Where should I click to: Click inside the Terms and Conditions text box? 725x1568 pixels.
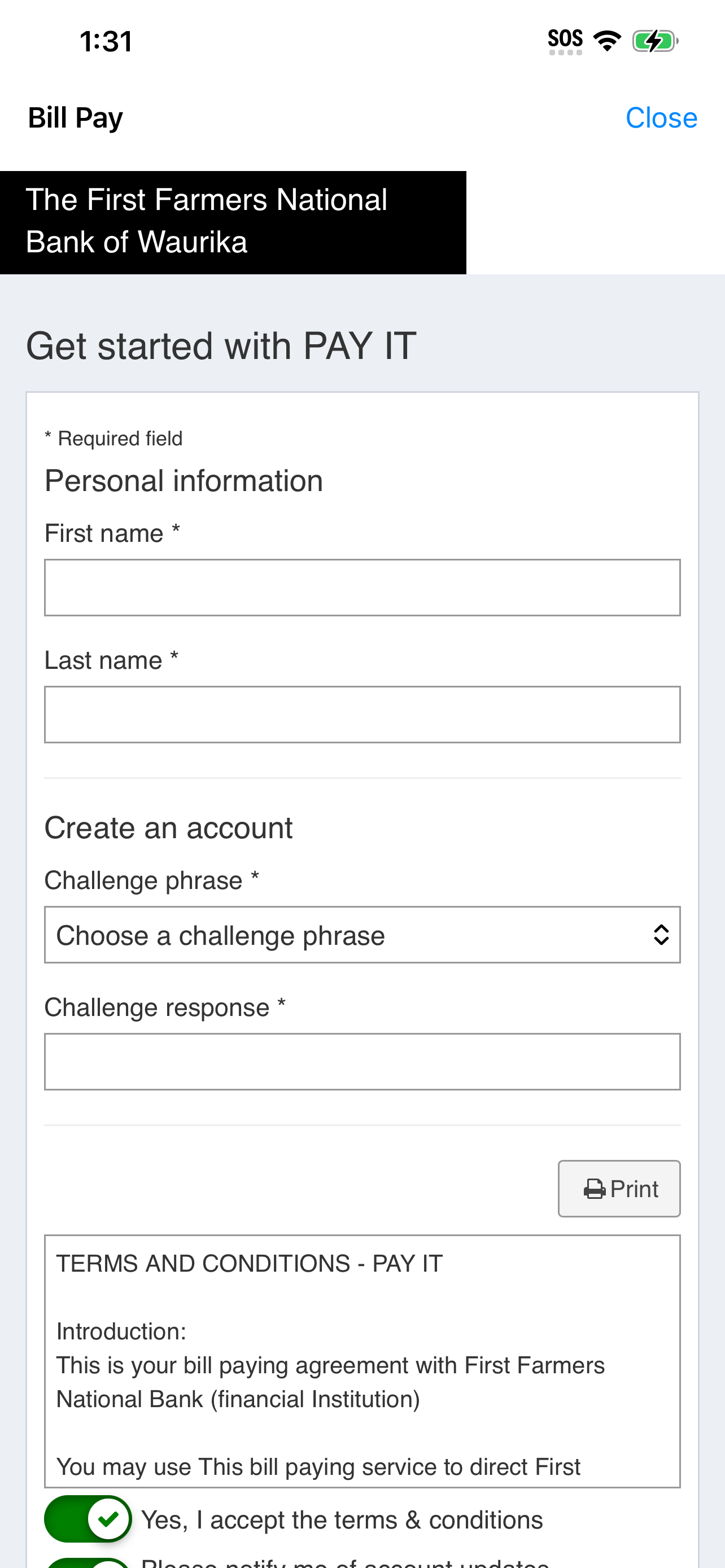coord(362,1361)
